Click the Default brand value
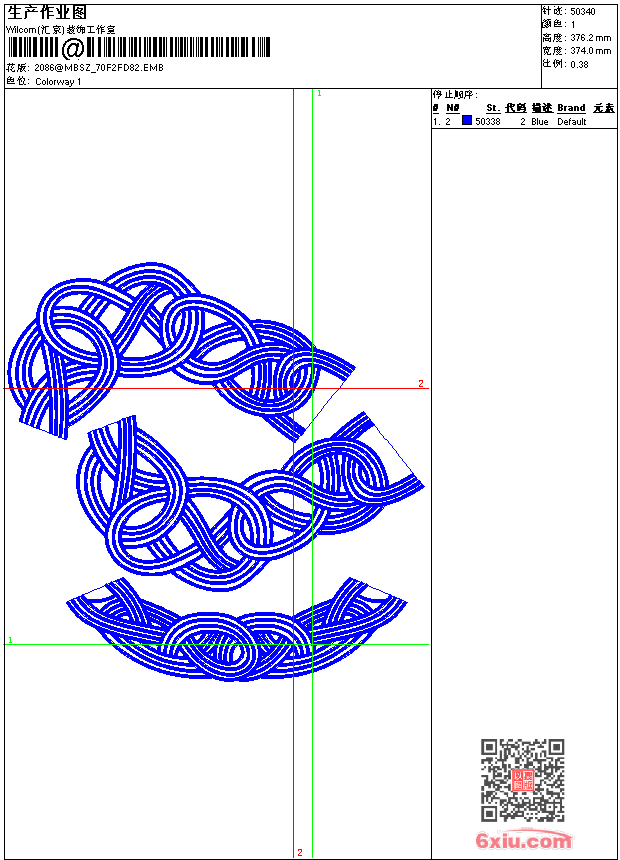 point(572,122)
